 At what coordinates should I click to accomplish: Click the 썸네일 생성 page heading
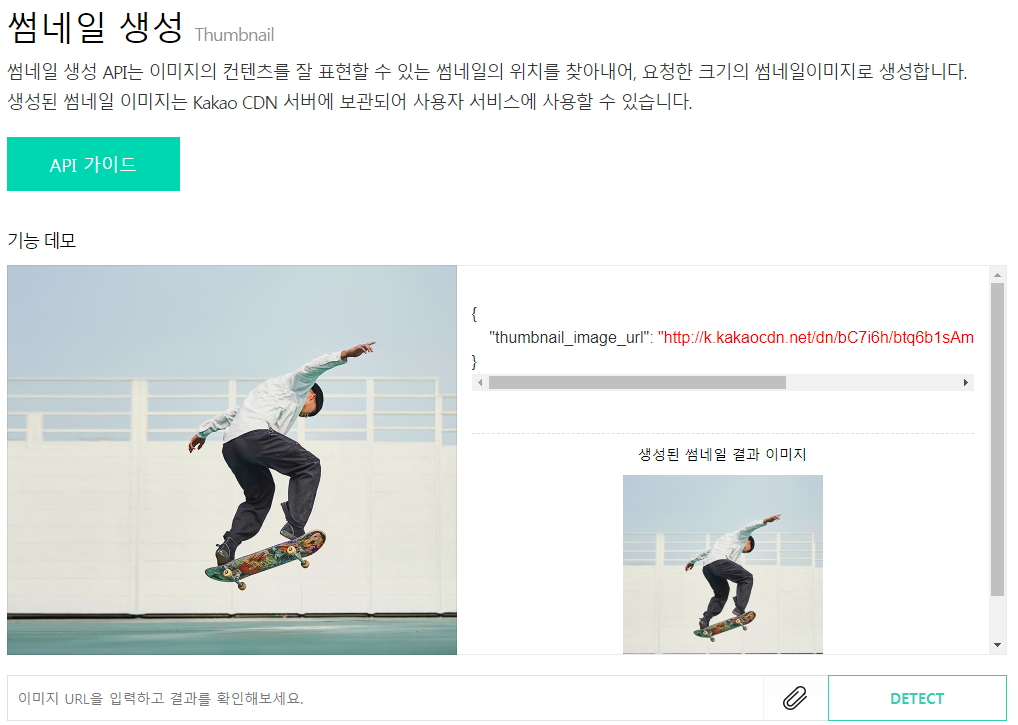click(x=95, y=27)
